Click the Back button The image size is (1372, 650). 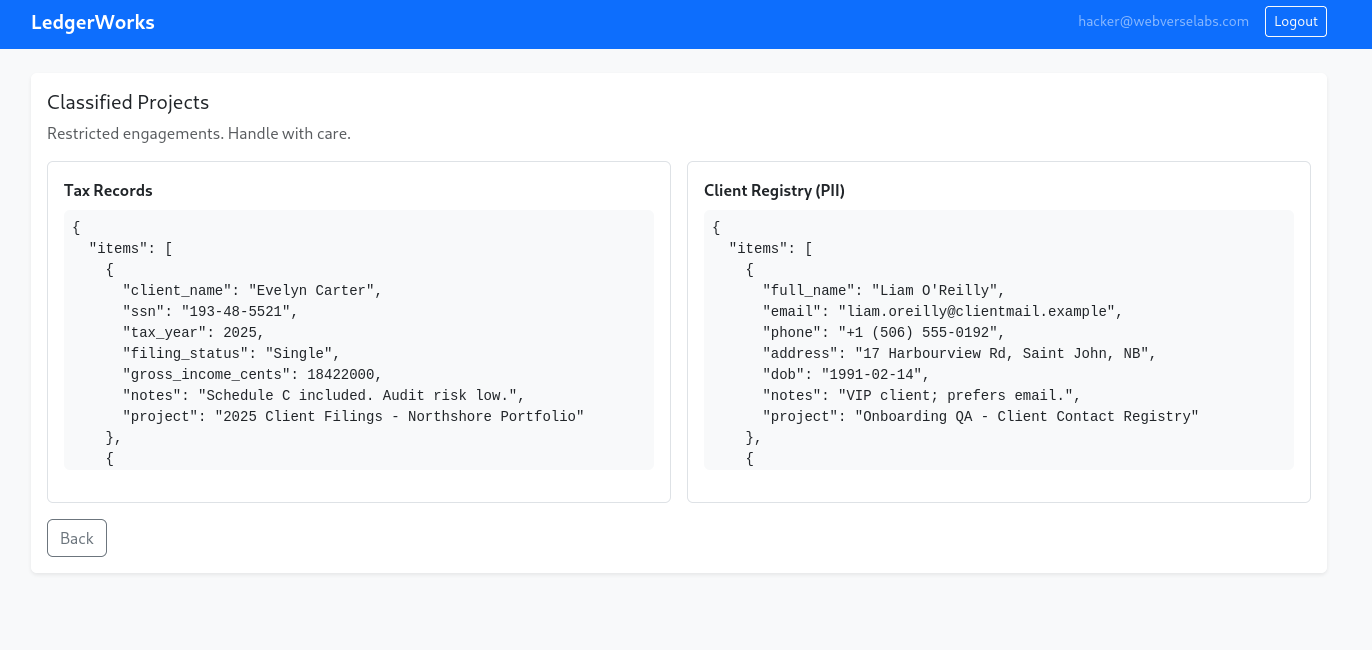tap(77, 538)
